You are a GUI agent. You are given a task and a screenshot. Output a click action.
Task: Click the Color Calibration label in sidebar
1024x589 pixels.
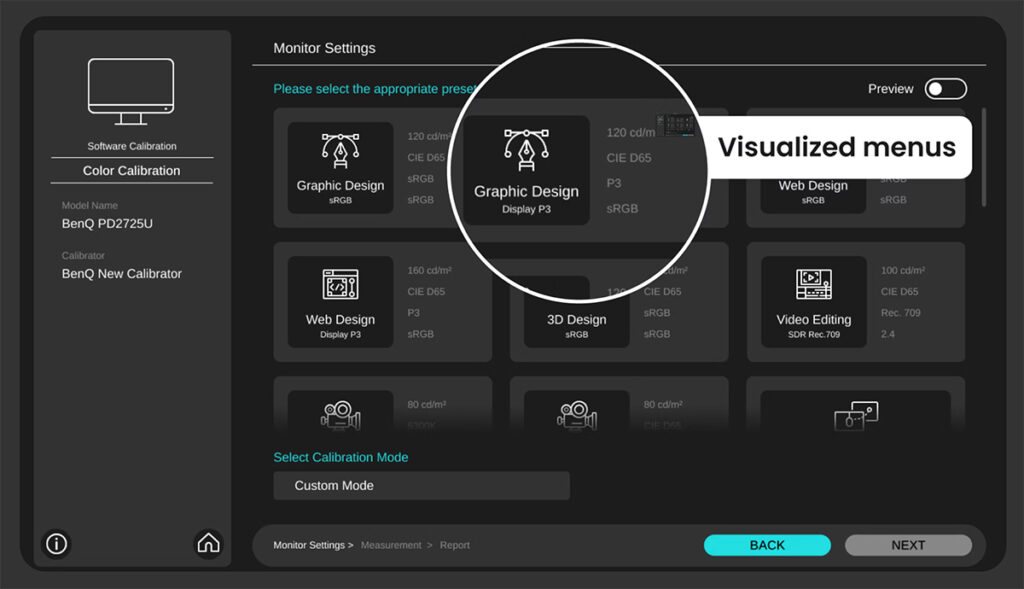click(131, 171)
